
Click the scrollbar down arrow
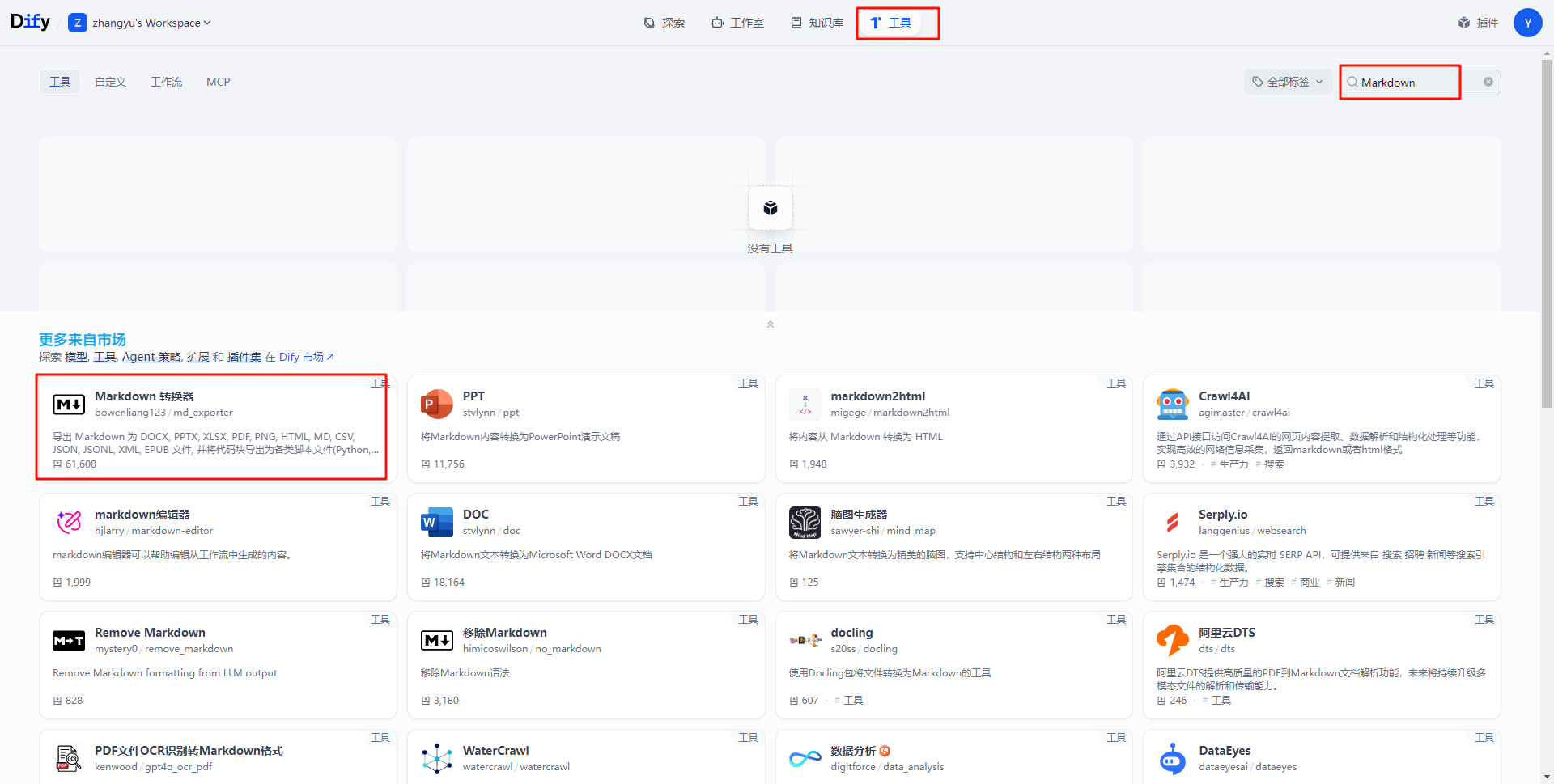click(1548, 778)
